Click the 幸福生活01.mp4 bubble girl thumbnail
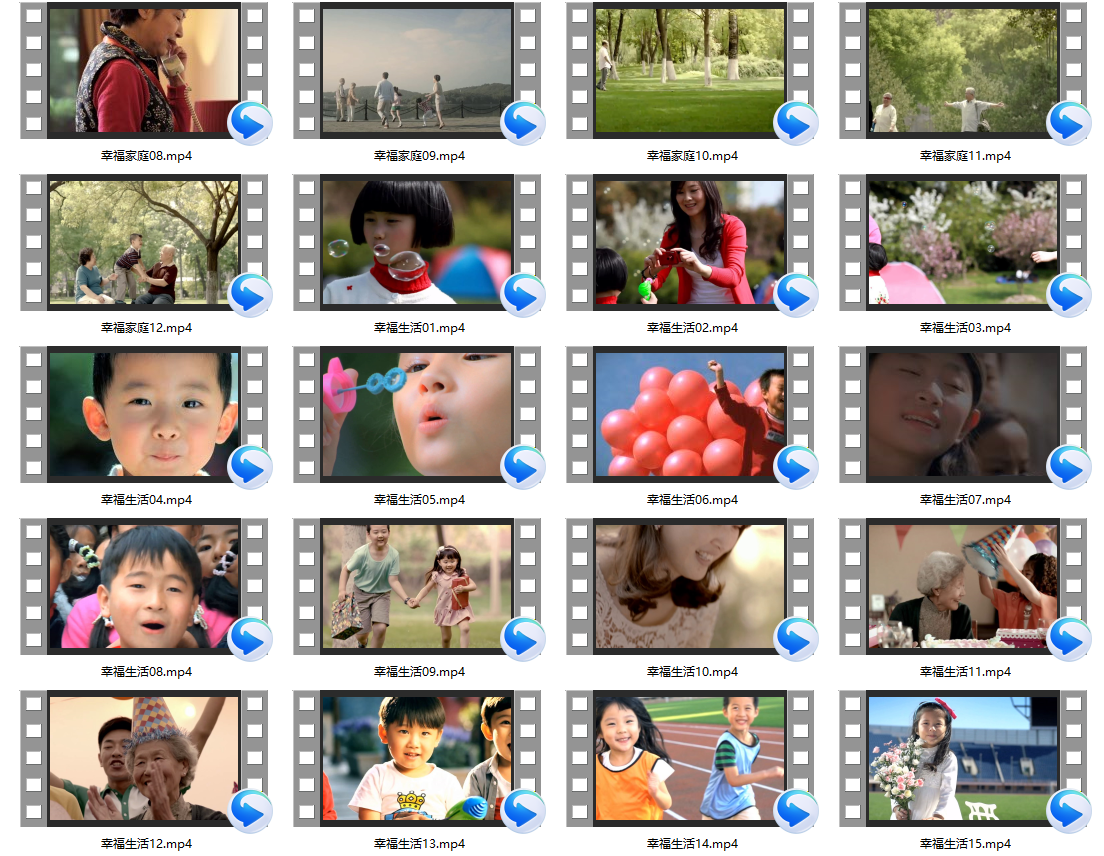 (418, 242)
